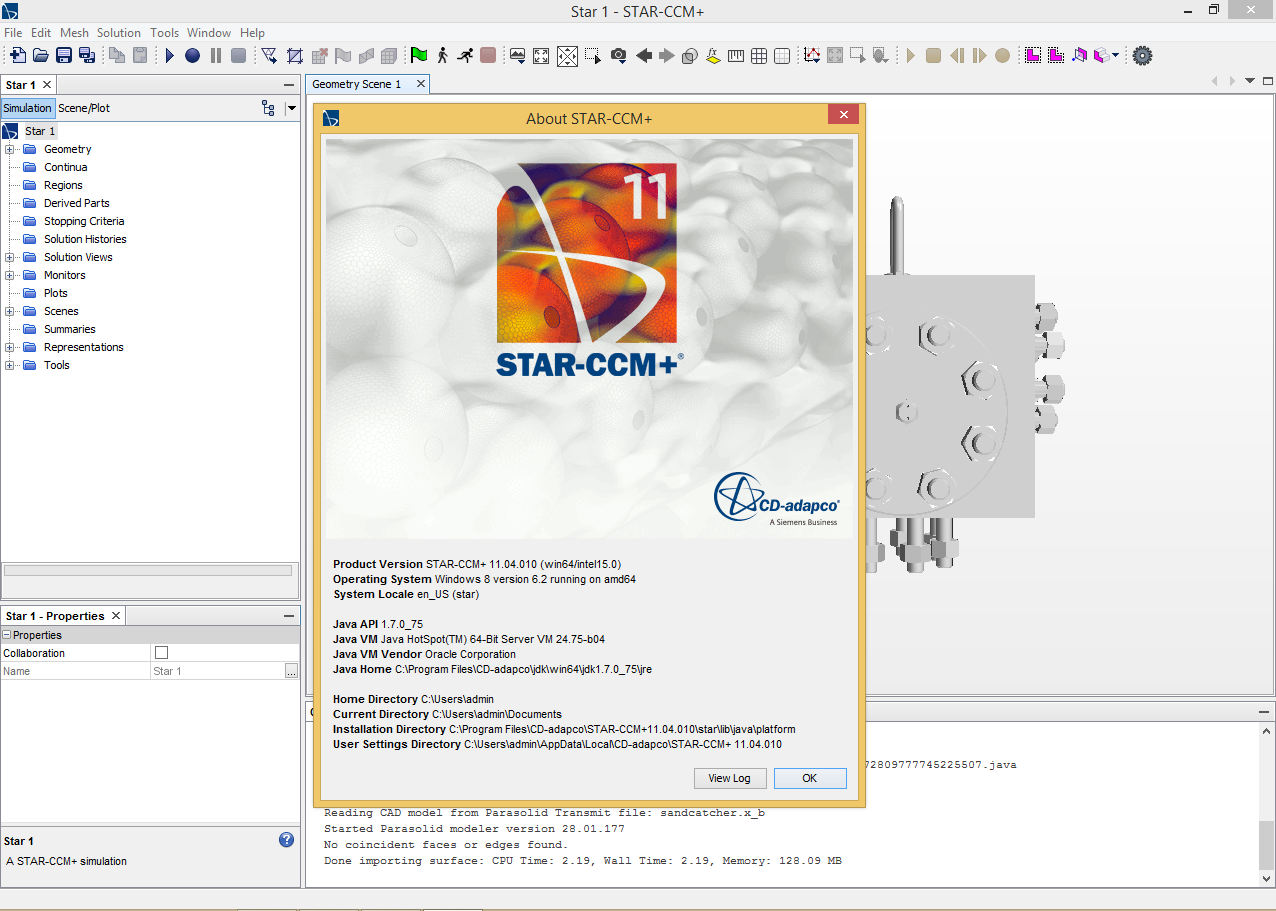Screen dimensions: 1276x911
Task: Click the Pause Macro toolbar icon
Action: 215,56
